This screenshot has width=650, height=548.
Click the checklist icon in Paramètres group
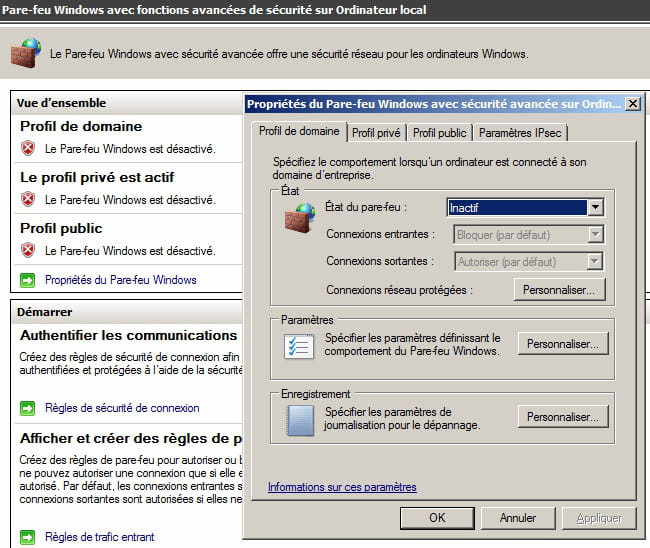click(298, 346)
